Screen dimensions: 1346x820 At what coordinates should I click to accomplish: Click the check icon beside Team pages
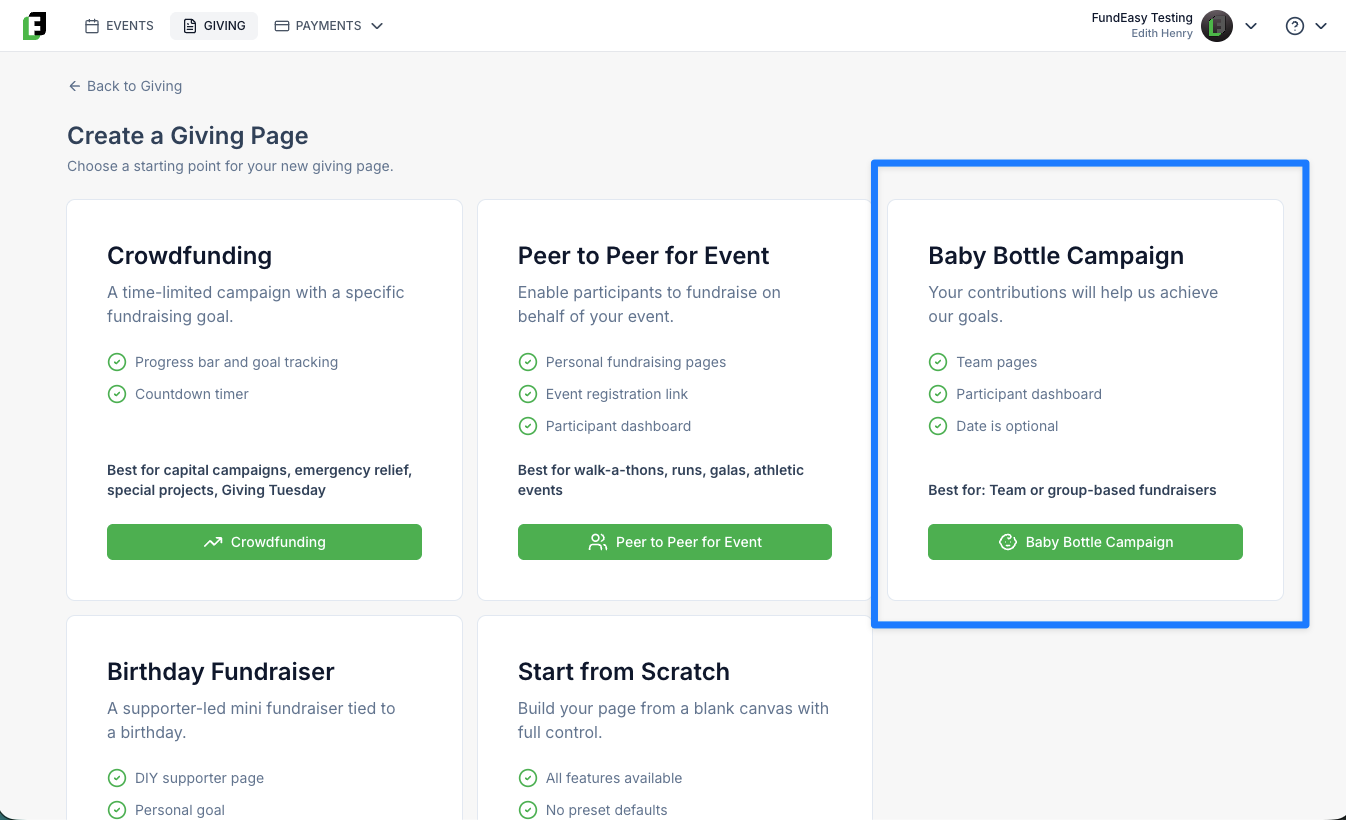(938, 362)
